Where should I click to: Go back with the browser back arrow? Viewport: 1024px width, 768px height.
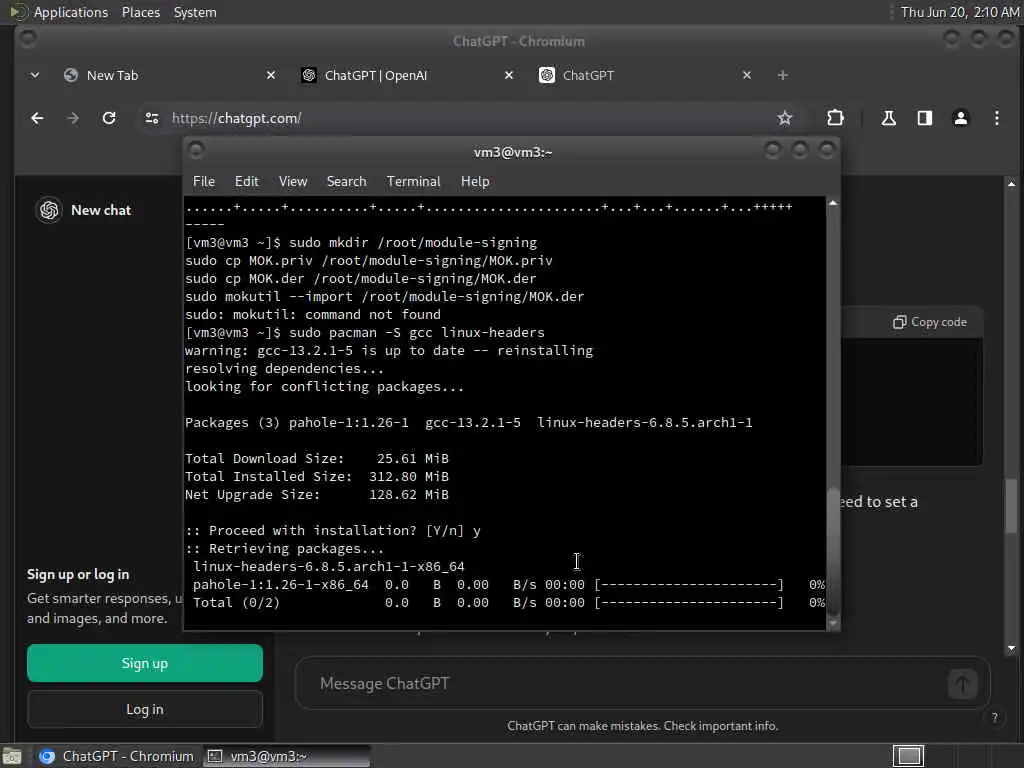pos(37,118)
